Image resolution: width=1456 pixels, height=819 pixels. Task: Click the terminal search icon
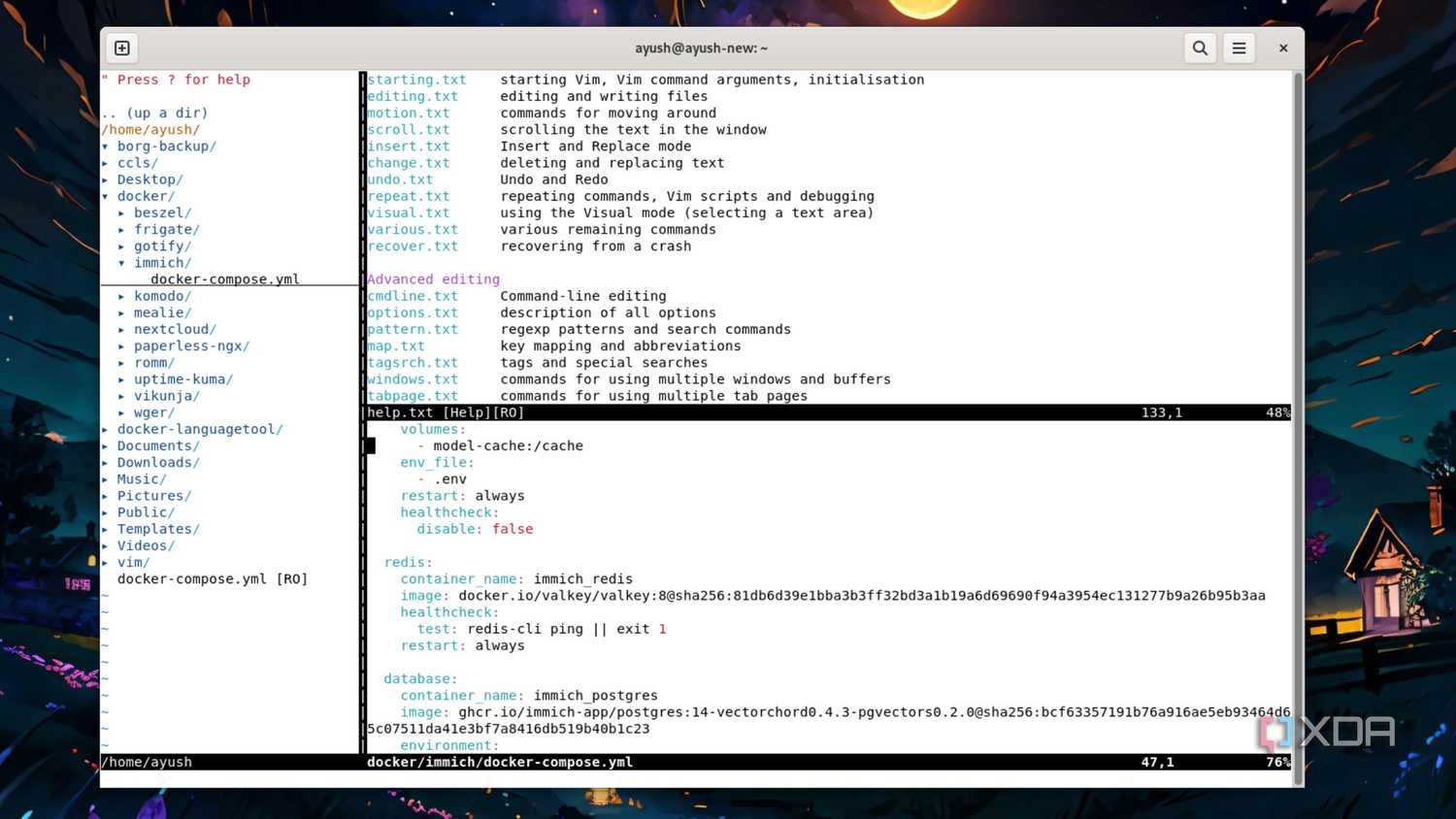click(1200, 49)
